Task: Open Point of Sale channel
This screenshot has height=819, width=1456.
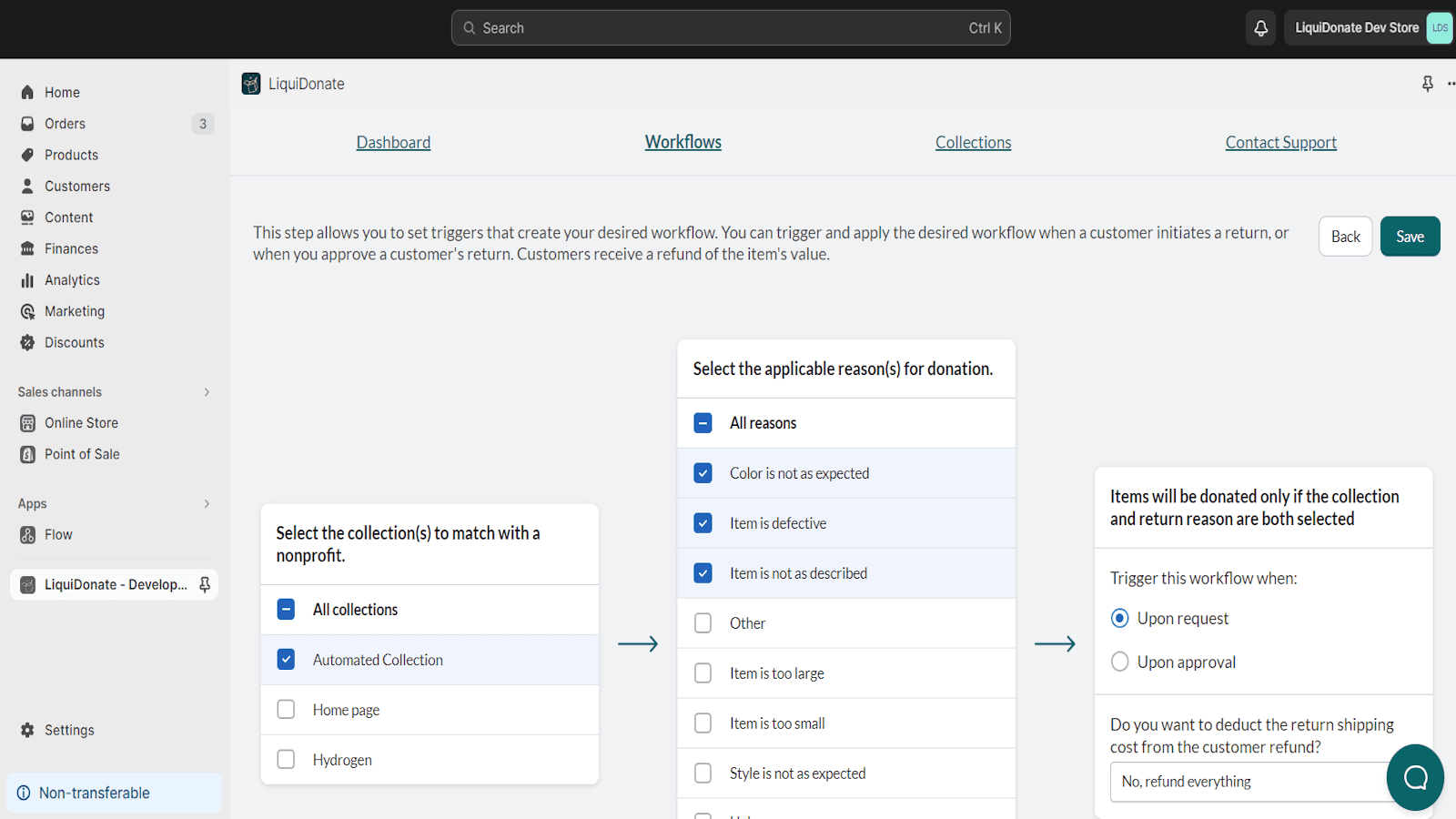Action: point(82,454)
